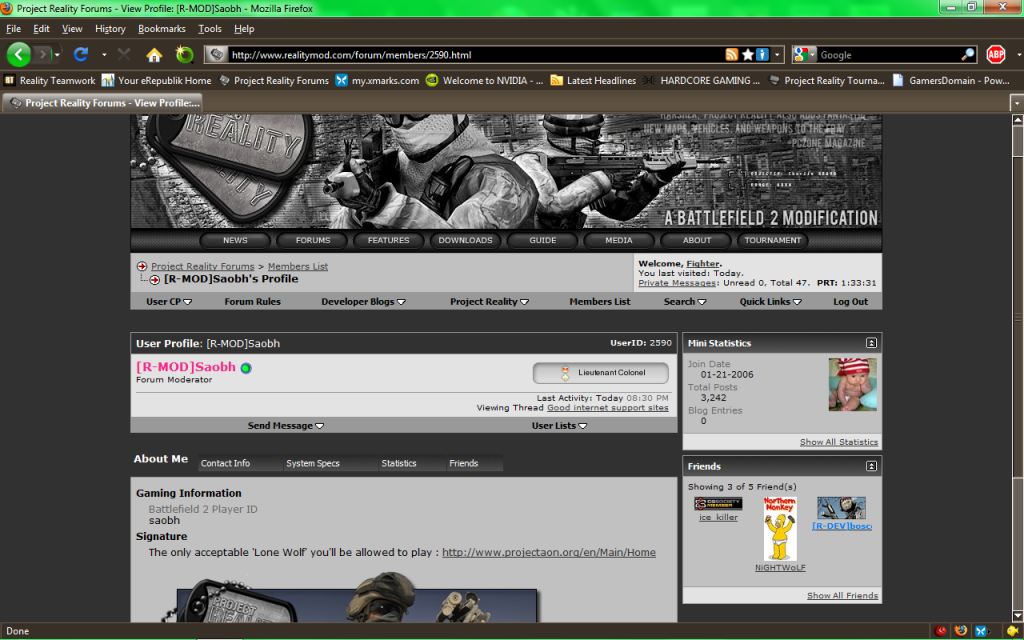Click in the URL address field
The height and width of the screenshot is (640, 1024).
click(x=470, y=54)
